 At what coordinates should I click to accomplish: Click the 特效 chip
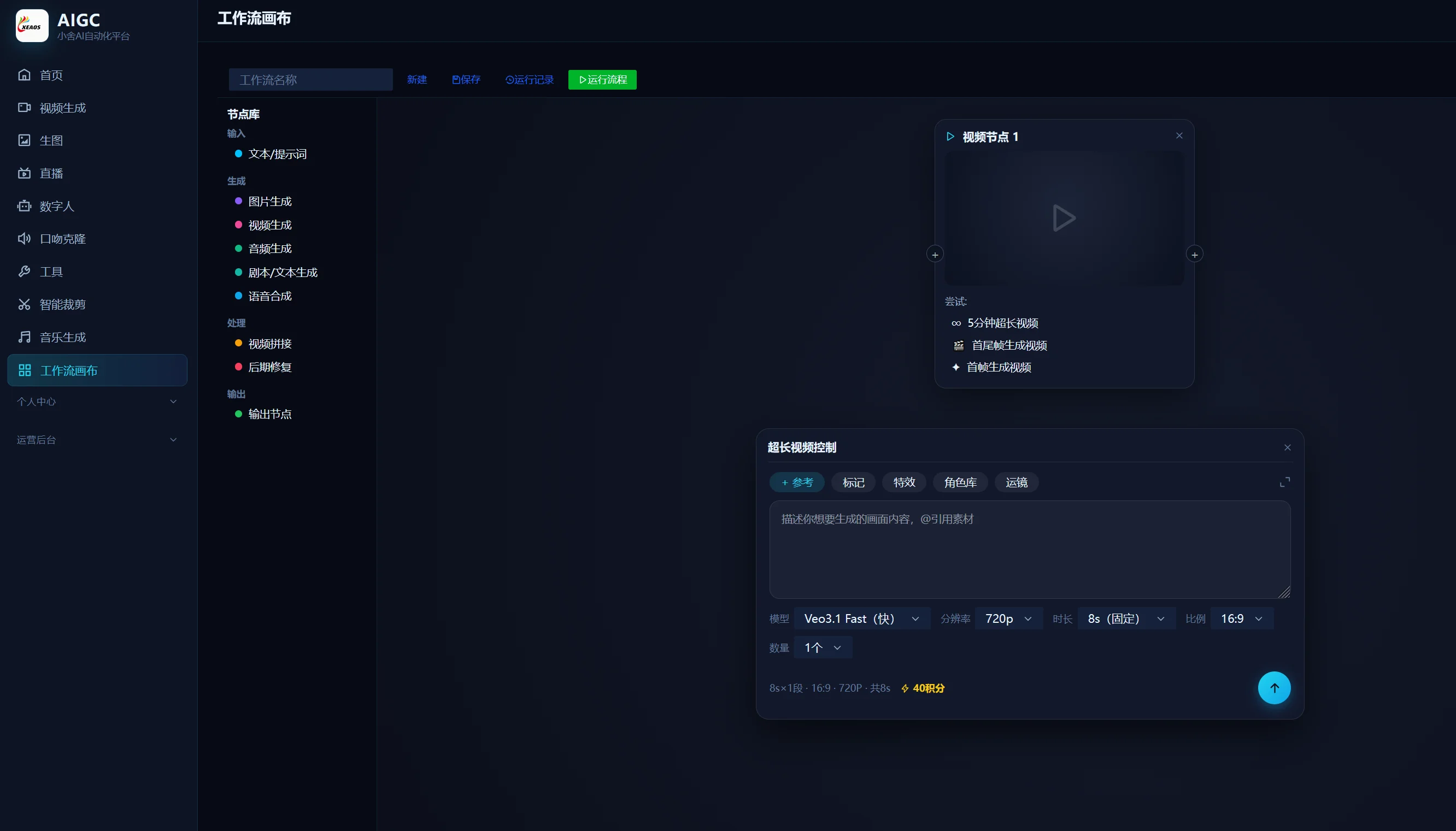coord(904,482)
